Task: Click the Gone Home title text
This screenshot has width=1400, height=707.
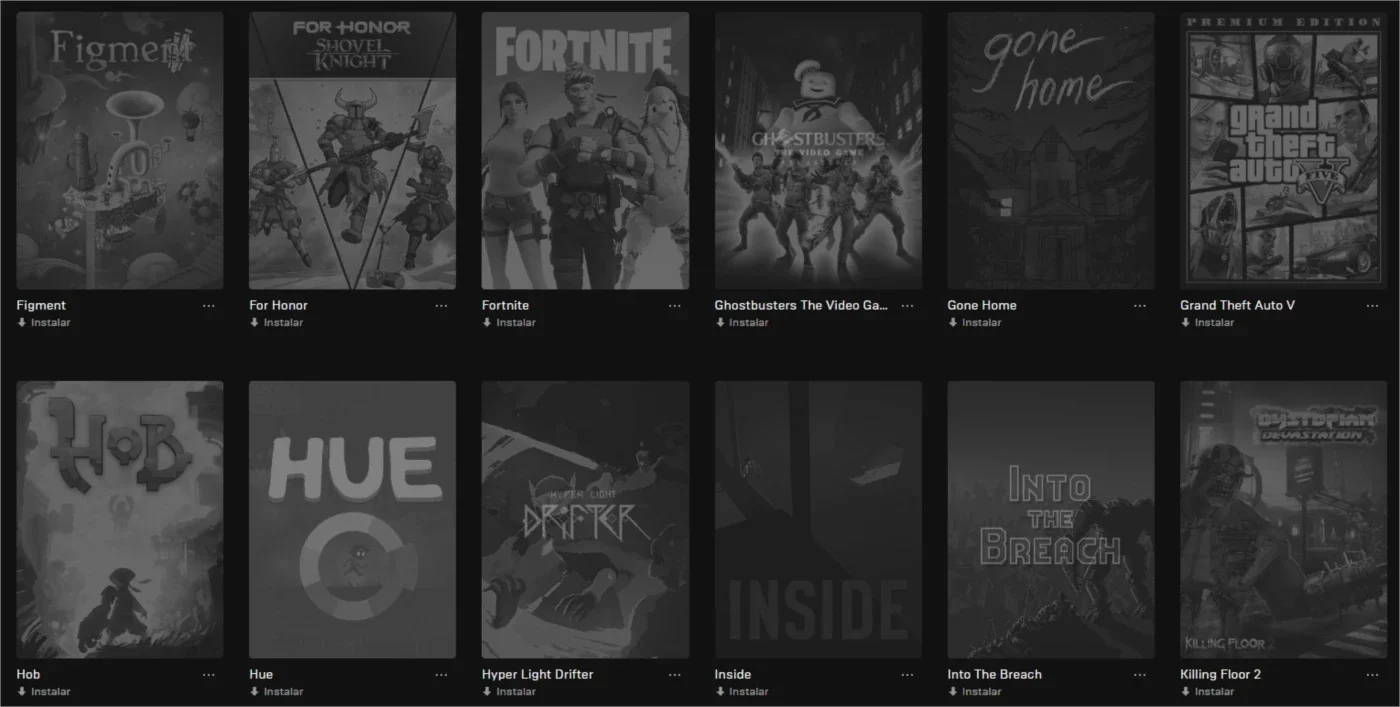Action: [x=982, y=306]
